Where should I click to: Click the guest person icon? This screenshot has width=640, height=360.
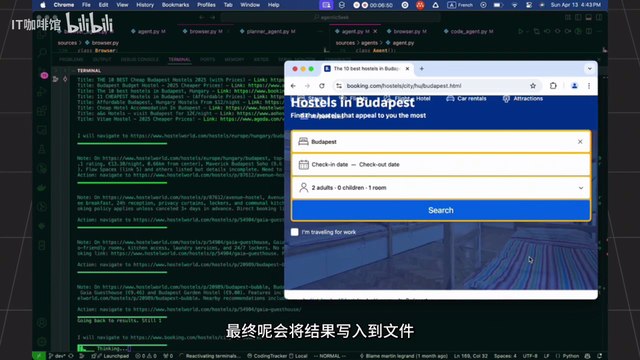pos(303,188)
